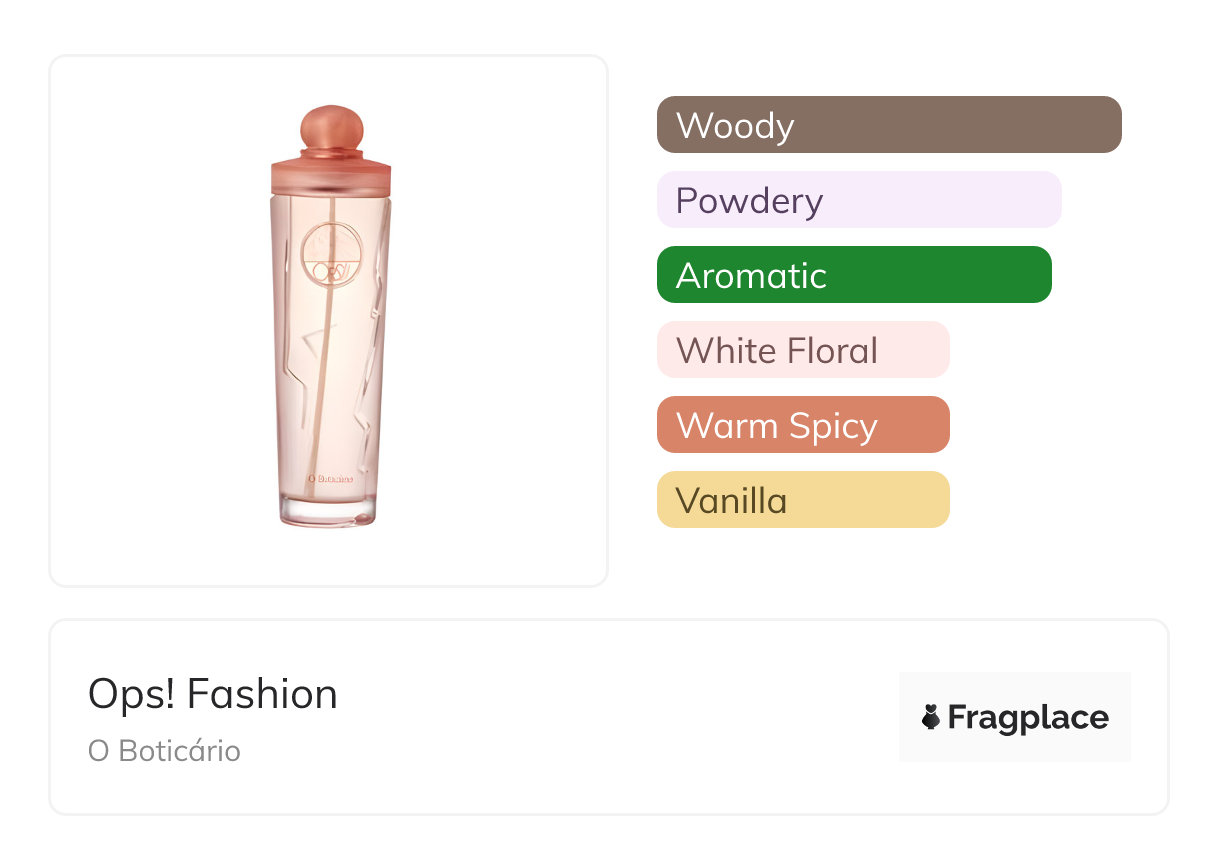Click the Fragplace wordmark text
The height and width of the screenshot is (864, 1218).
(1028, 717)
